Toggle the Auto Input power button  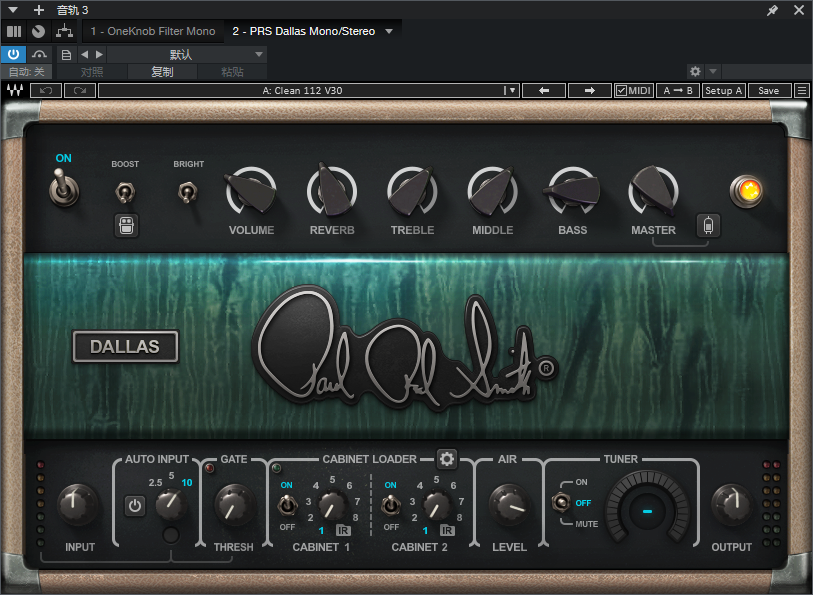tap(135, 505)
